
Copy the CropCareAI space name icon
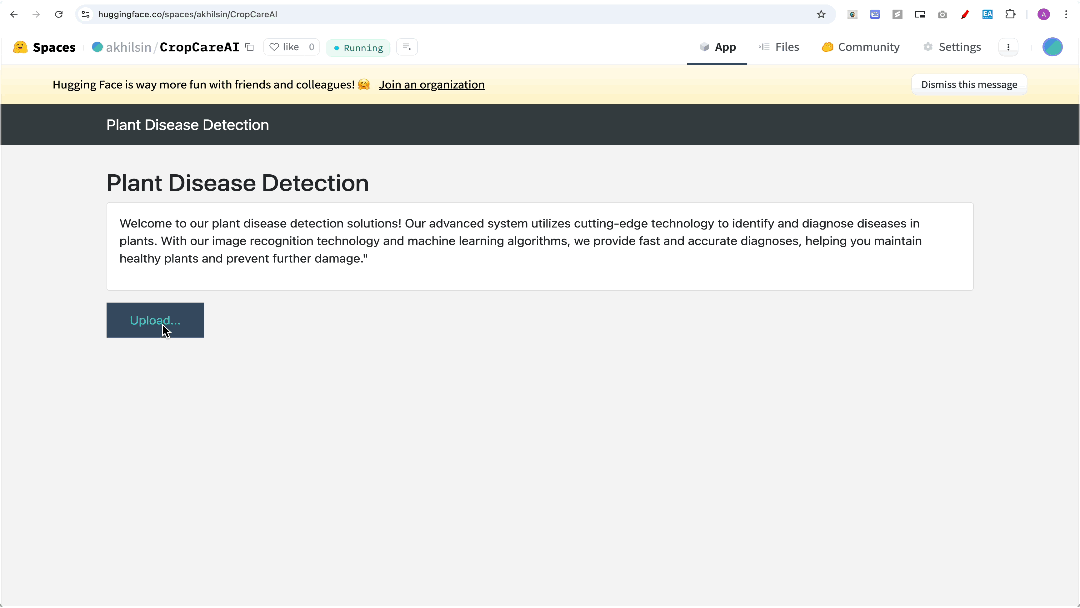point(249,47)
